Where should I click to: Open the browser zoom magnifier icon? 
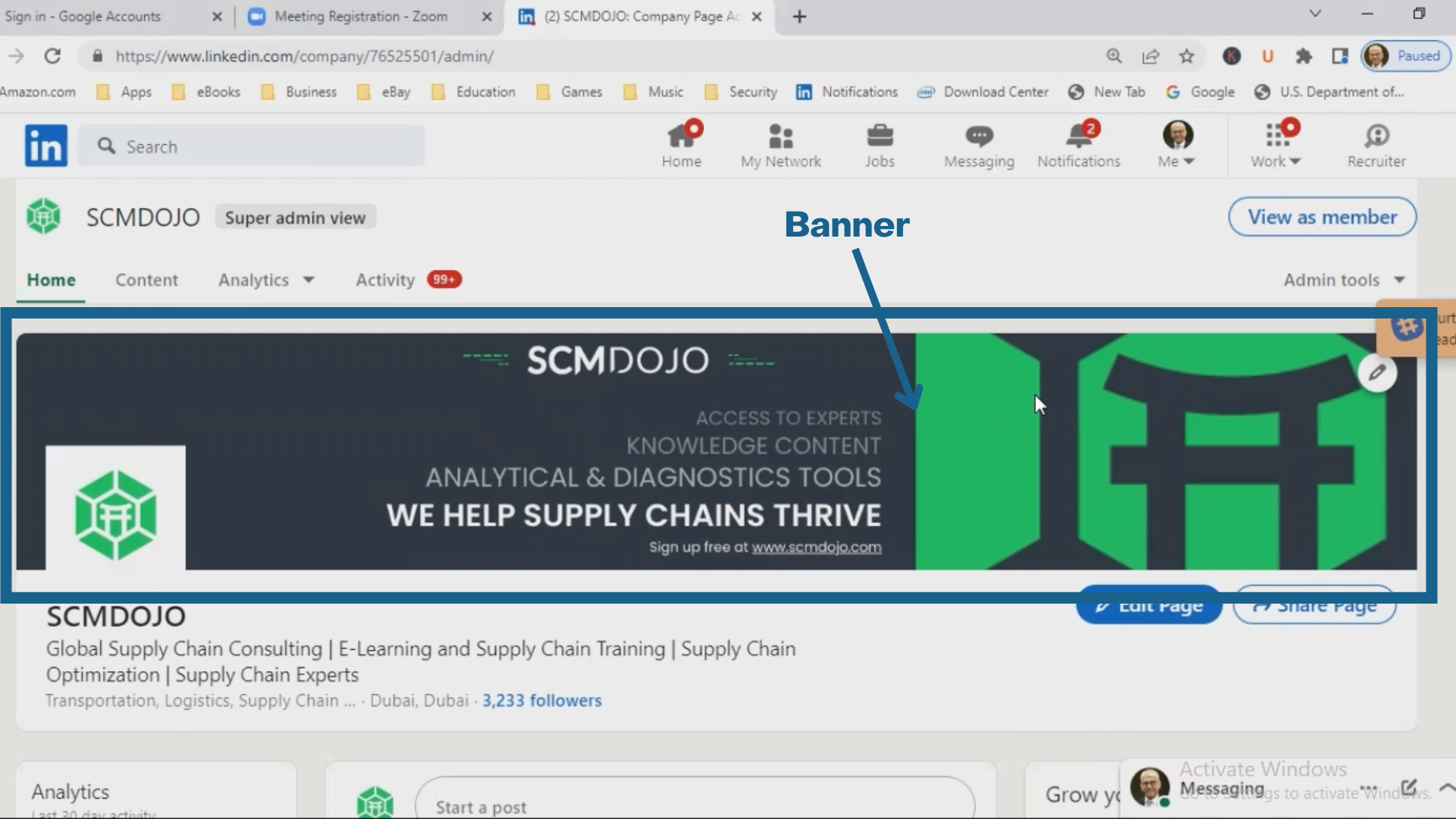pyautogui.click(x=1114, y=55)
